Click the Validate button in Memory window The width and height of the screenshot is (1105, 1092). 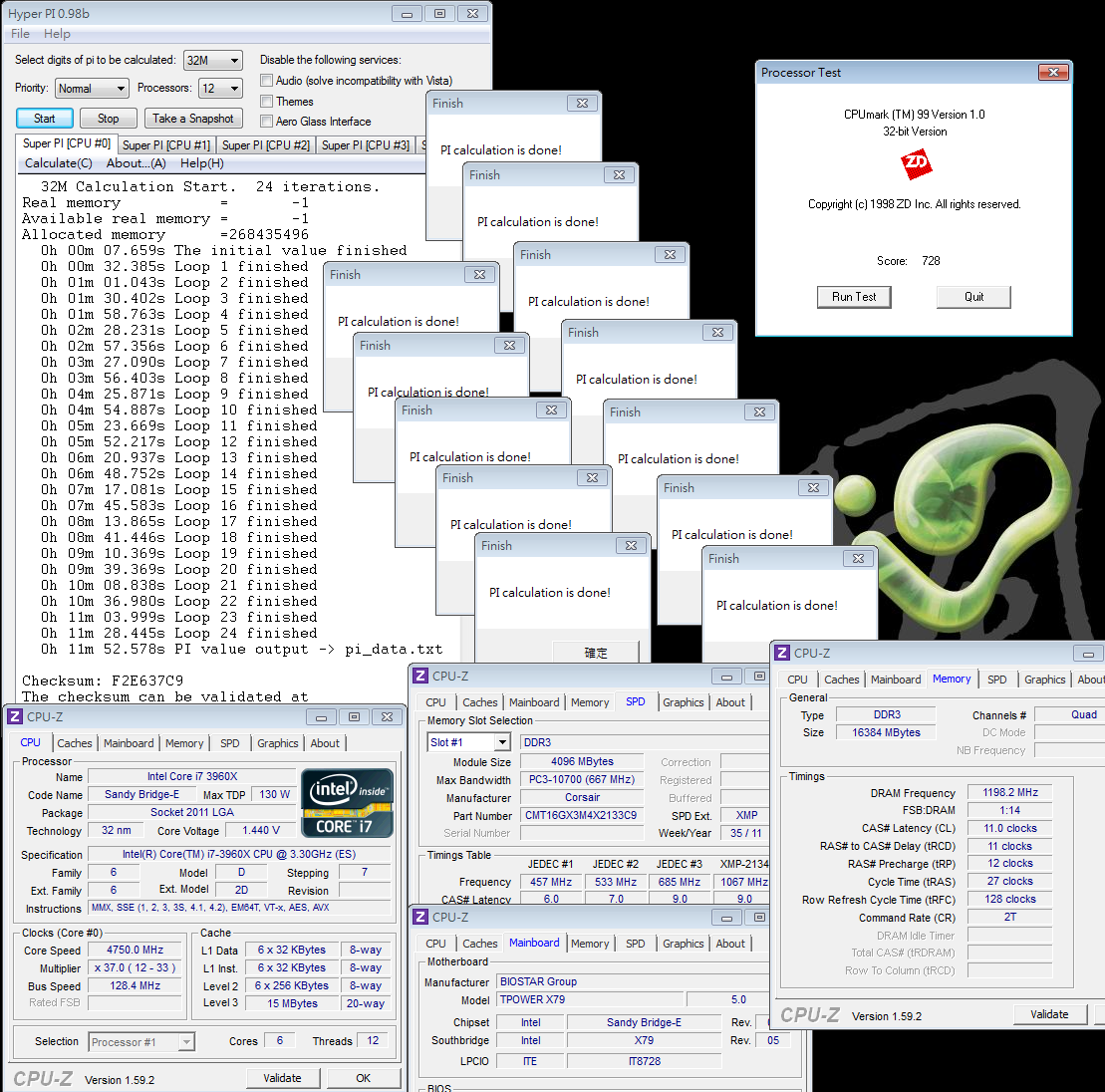point(1049,1014)
